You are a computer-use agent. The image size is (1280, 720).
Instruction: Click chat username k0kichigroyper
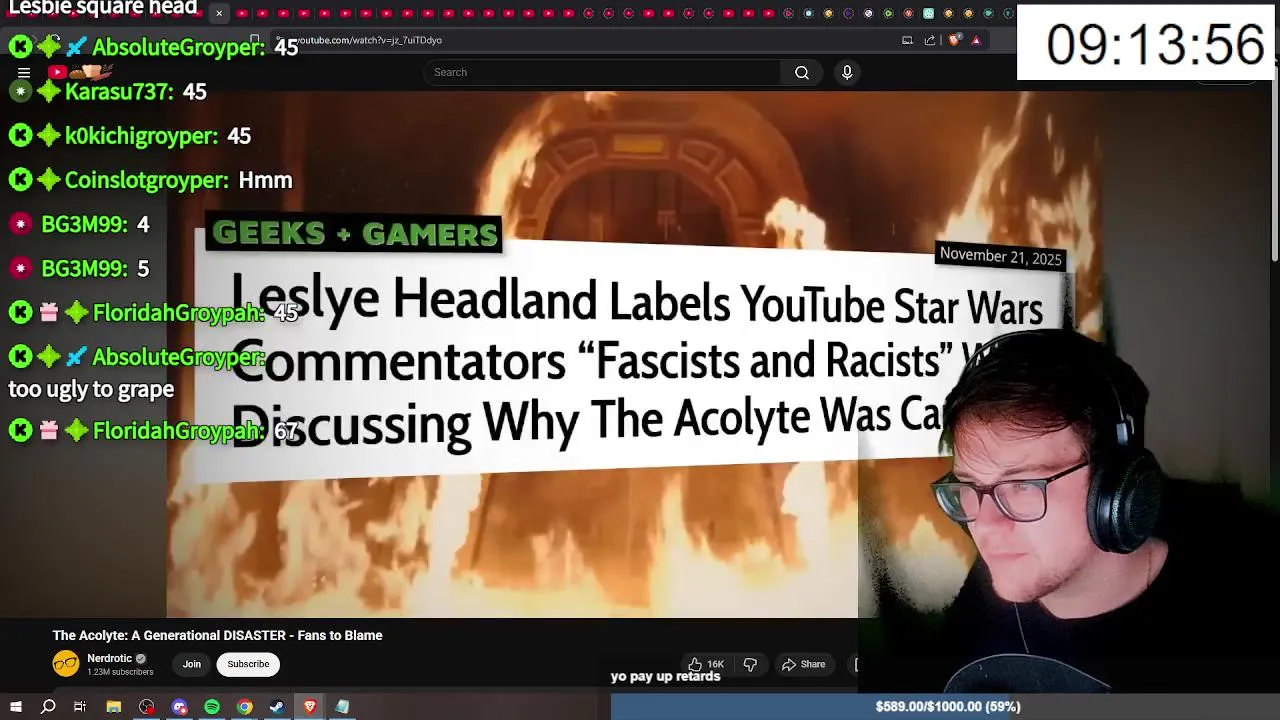[x=141, y=136]
